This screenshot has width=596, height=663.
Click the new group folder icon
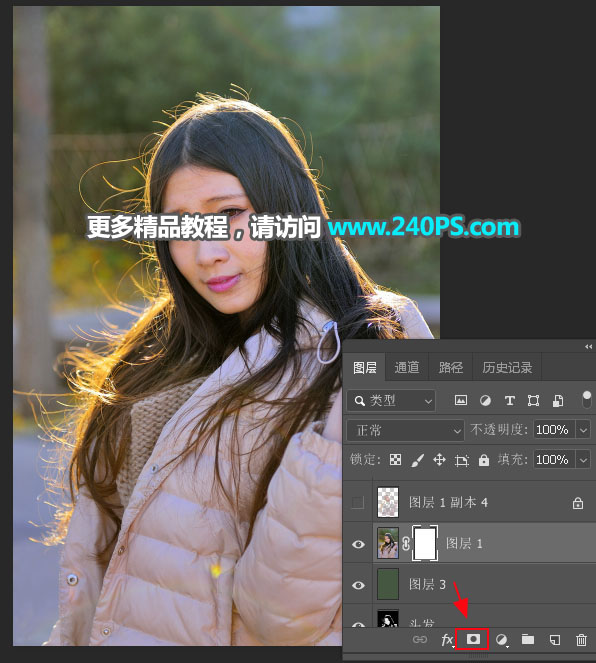(x=528, y=639)
